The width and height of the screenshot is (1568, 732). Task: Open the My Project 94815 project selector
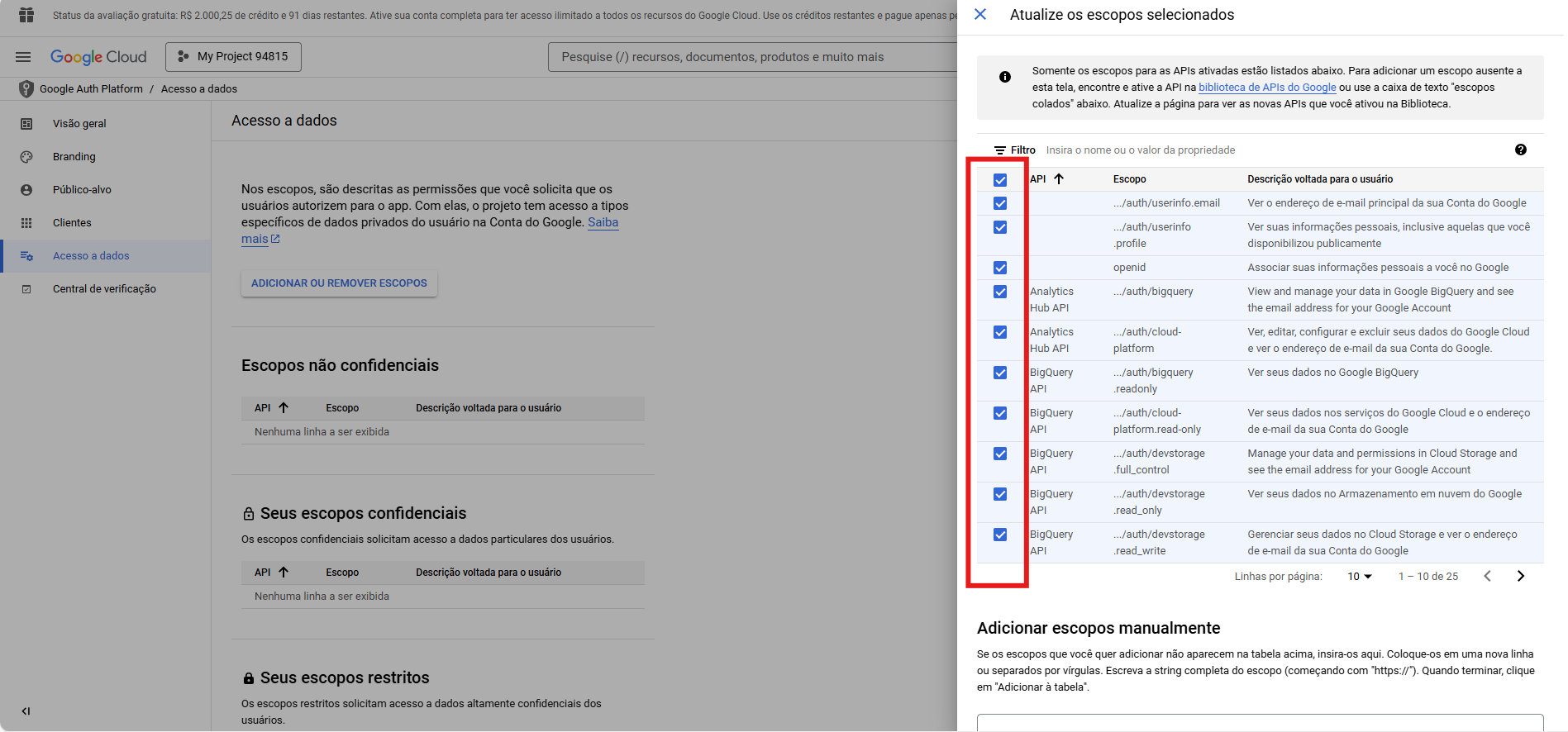tap(233, 57)
